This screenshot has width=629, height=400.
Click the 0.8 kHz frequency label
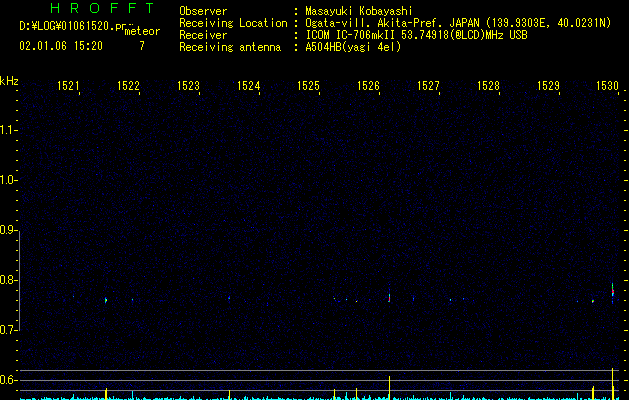[7, 280]
